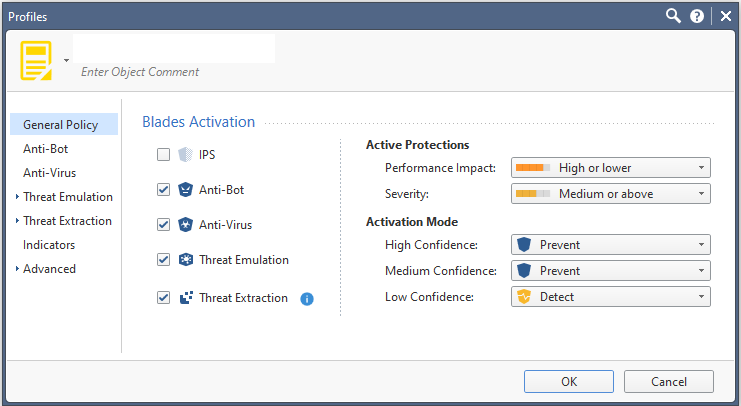Open the Low Confidence Detect dropdown
741x406 pixels.
coord(611,297)
